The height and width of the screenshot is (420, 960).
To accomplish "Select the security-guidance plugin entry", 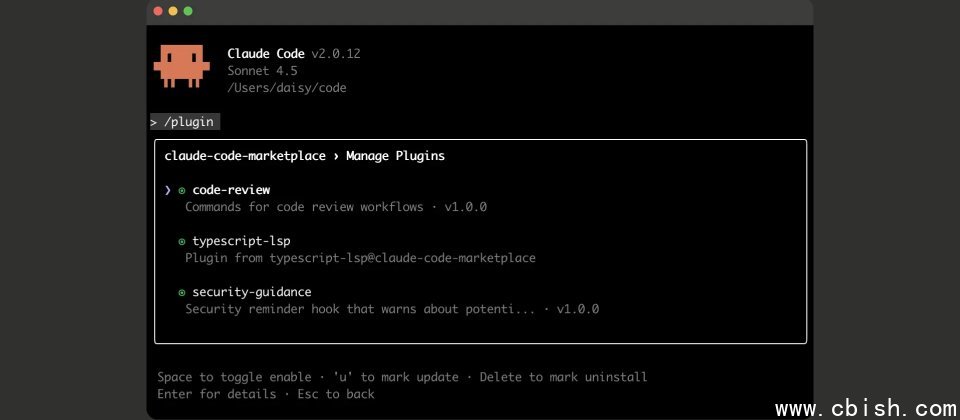I will tap(251, 292).
